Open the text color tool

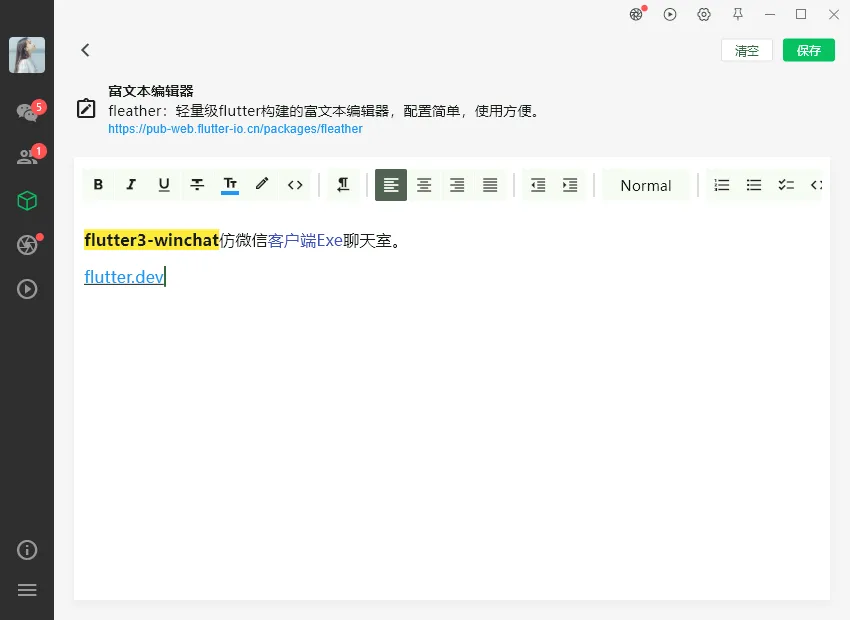point(230,185)
